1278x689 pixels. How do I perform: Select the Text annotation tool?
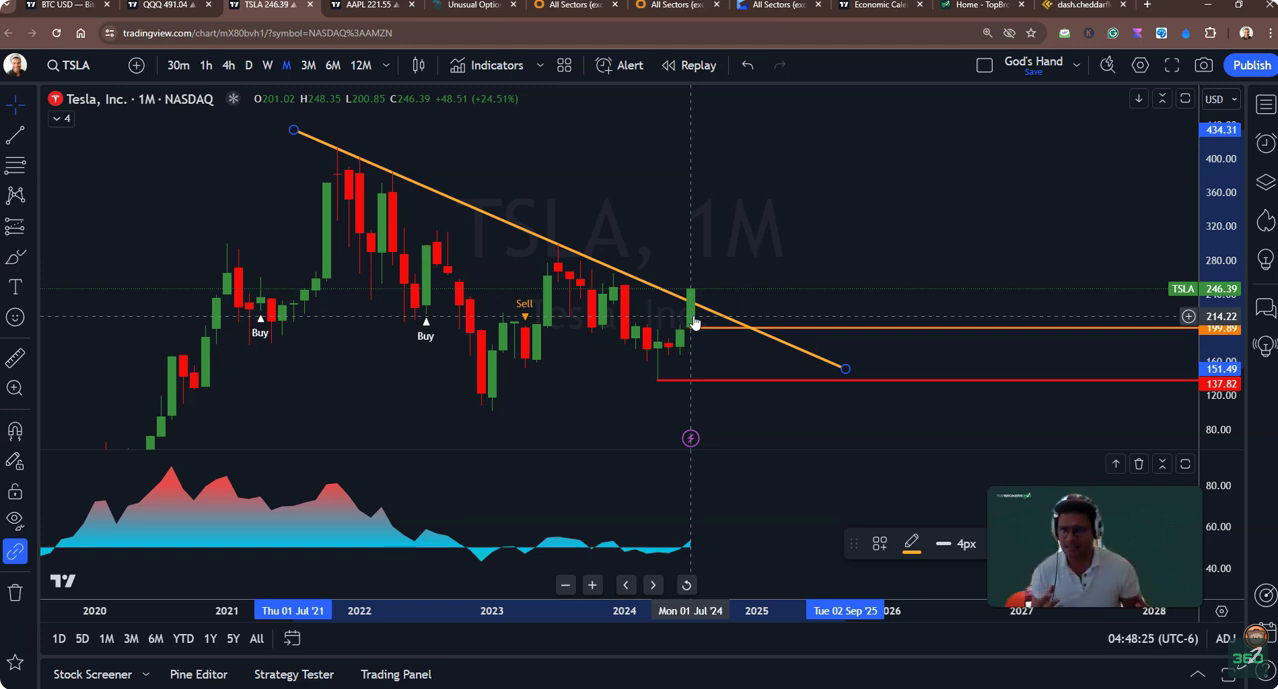tap(15, 287)
